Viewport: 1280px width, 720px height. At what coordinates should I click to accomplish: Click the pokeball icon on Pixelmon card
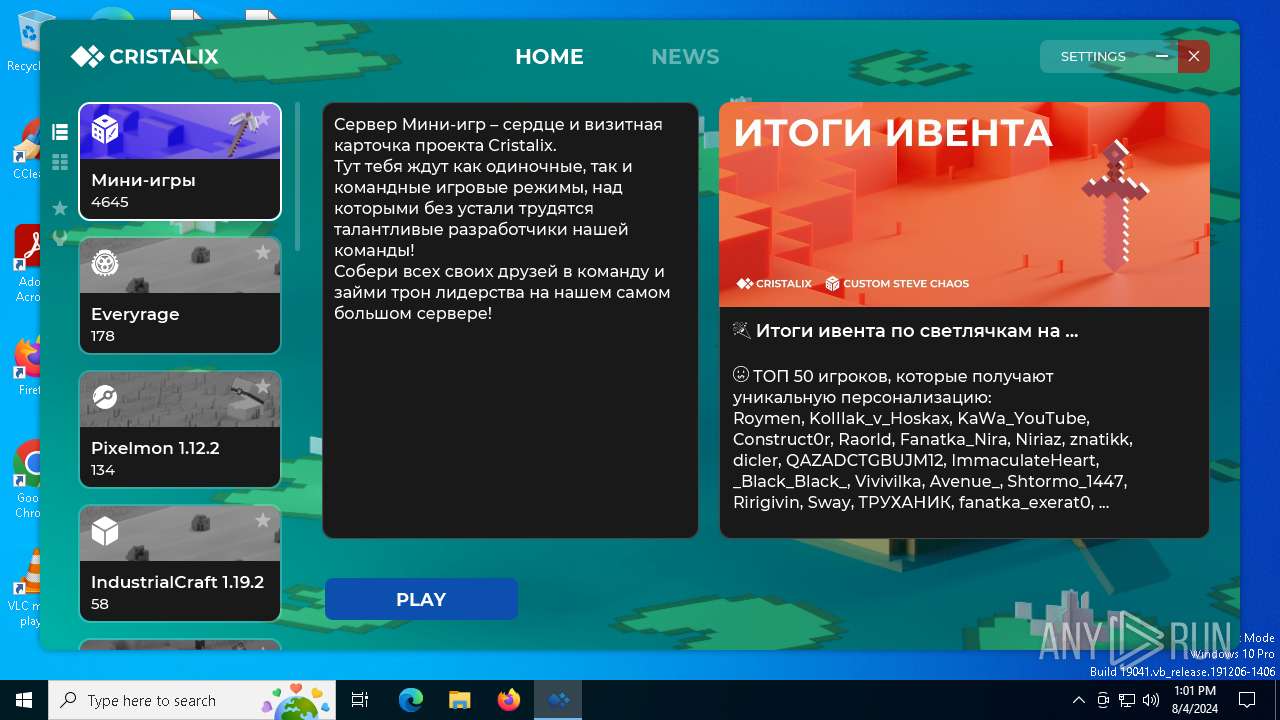point(105,398)
